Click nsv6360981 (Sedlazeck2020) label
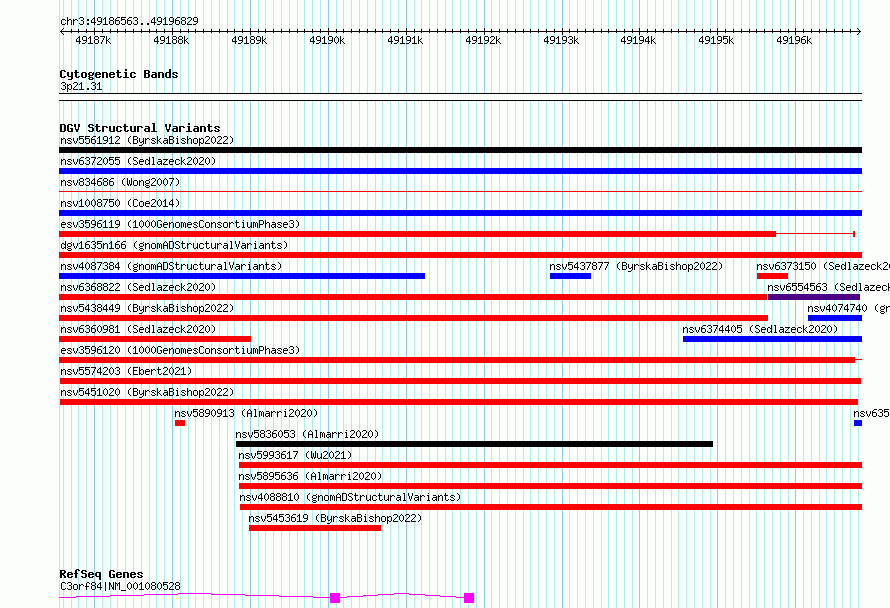Viewport: 890px width, 608px height. 138,329
